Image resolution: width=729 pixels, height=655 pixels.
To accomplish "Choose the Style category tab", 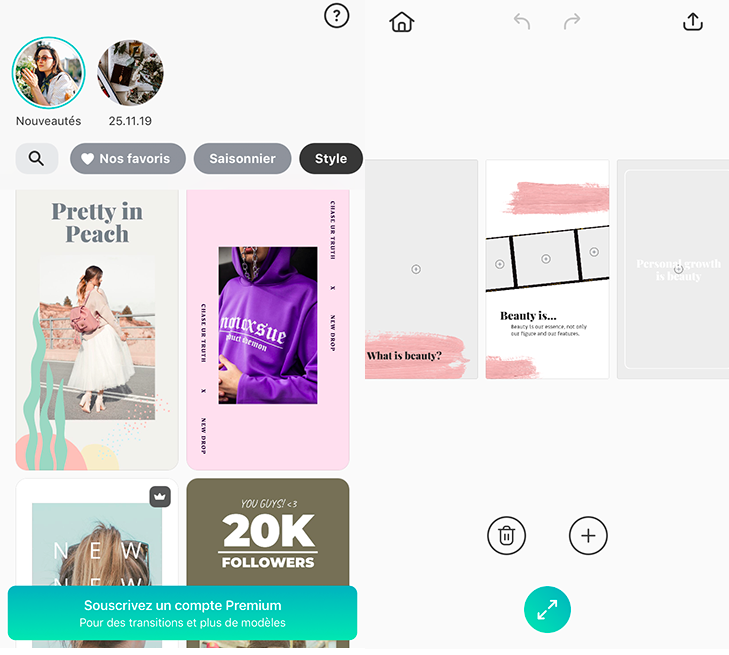I will click(x=330, y=158).
